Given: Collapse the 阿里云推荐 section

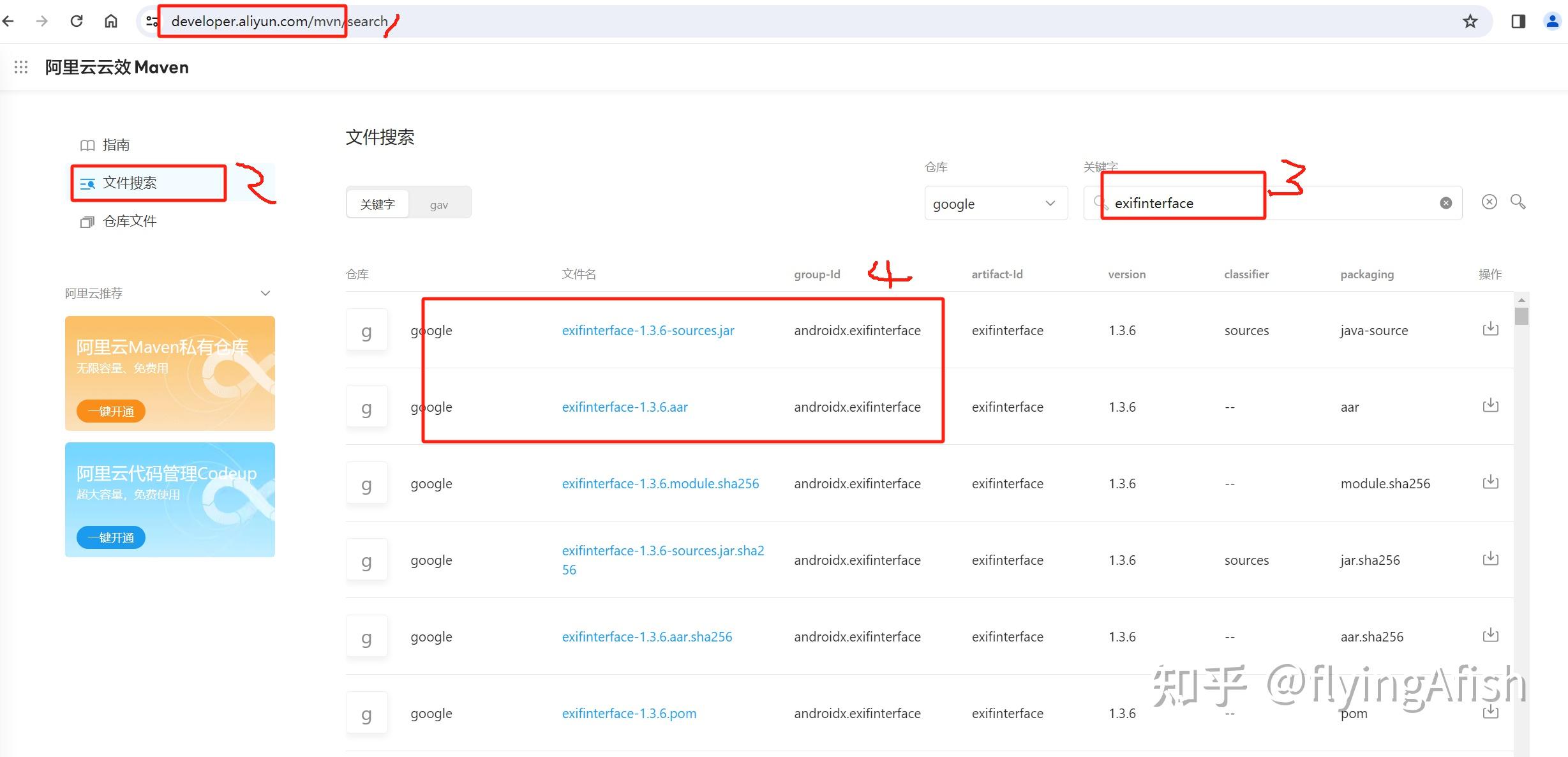Looking at the screenshot, I should pos(265,293).
